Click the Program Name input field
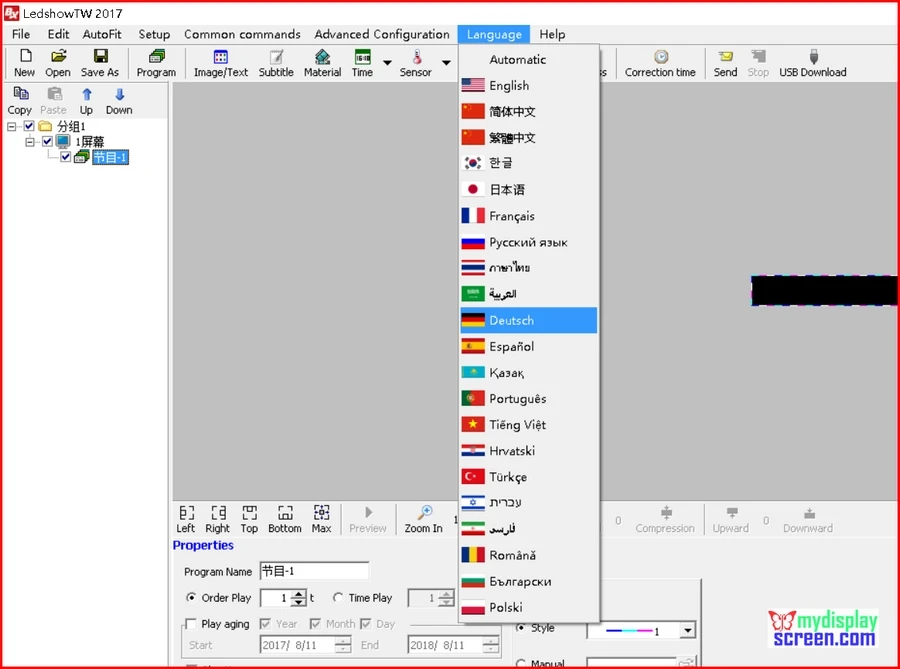This screenshot has width=900, height=669. click(x=314, y=571)
